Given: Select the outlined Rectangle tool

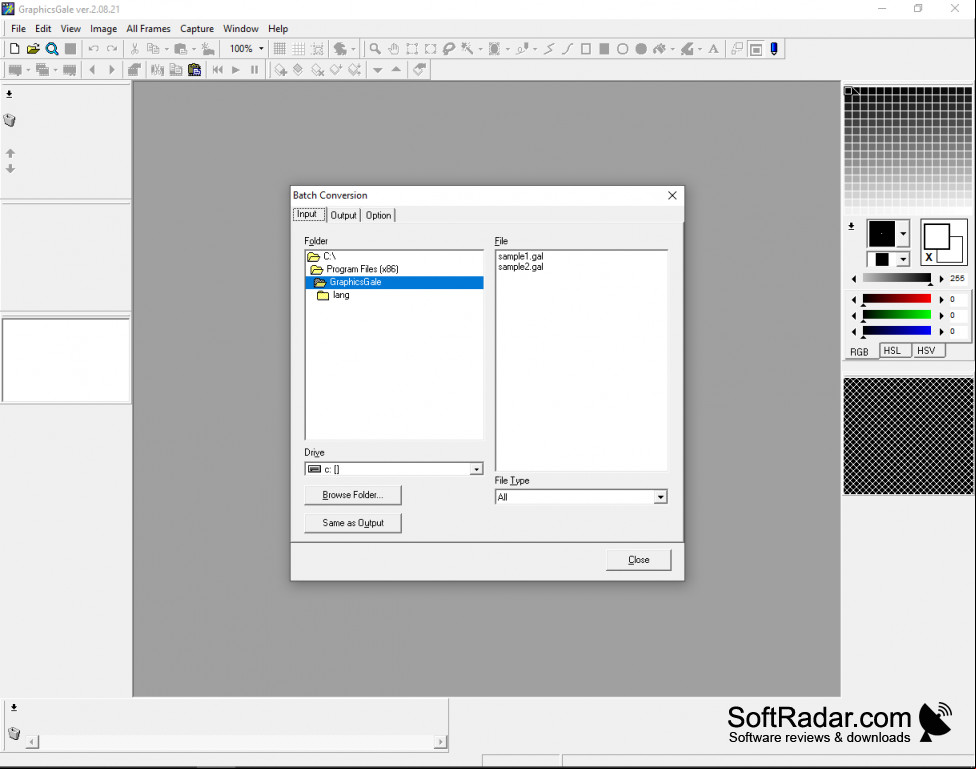Looking at the screenshot, I should point(586,49).
